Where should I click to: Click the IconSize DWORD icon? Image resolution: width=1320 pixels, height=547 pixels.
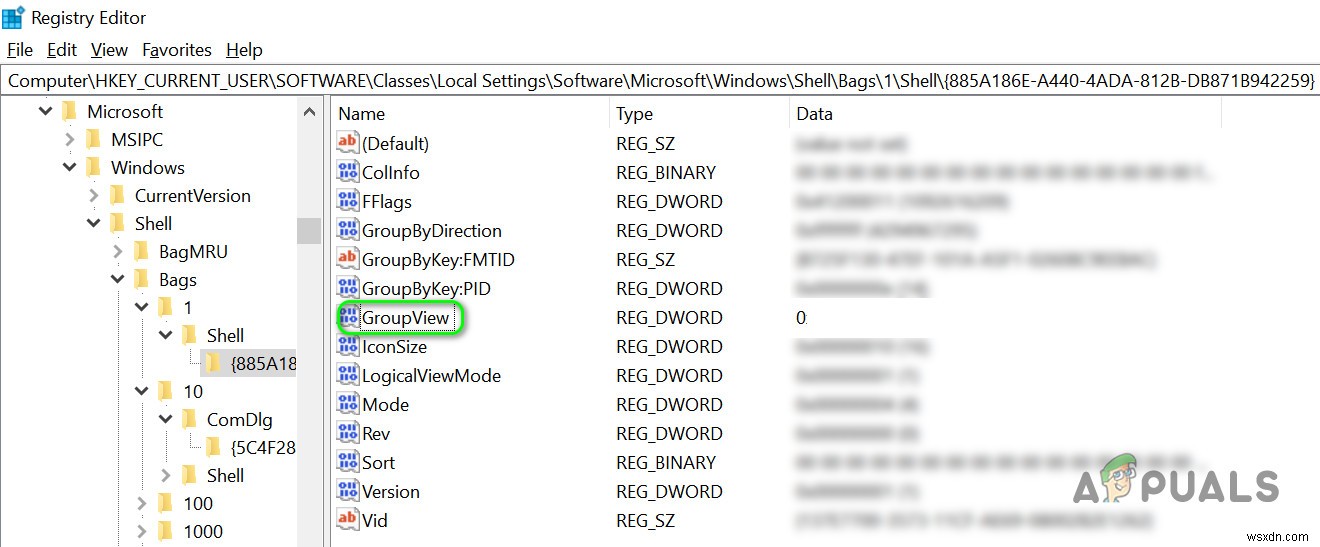[348, 346]
